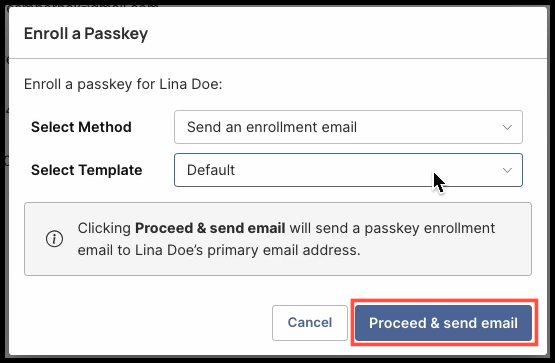Click the Select Template field label
The width and height of the screenshot is (555, 363).
point(87,170)
